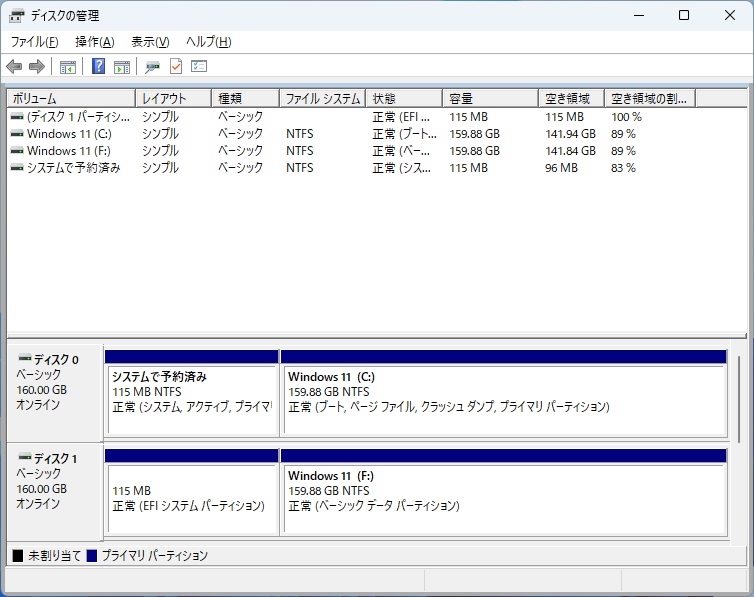
Task: Click the Back arrow toolbar icon
Action: [x=14, y=66]
